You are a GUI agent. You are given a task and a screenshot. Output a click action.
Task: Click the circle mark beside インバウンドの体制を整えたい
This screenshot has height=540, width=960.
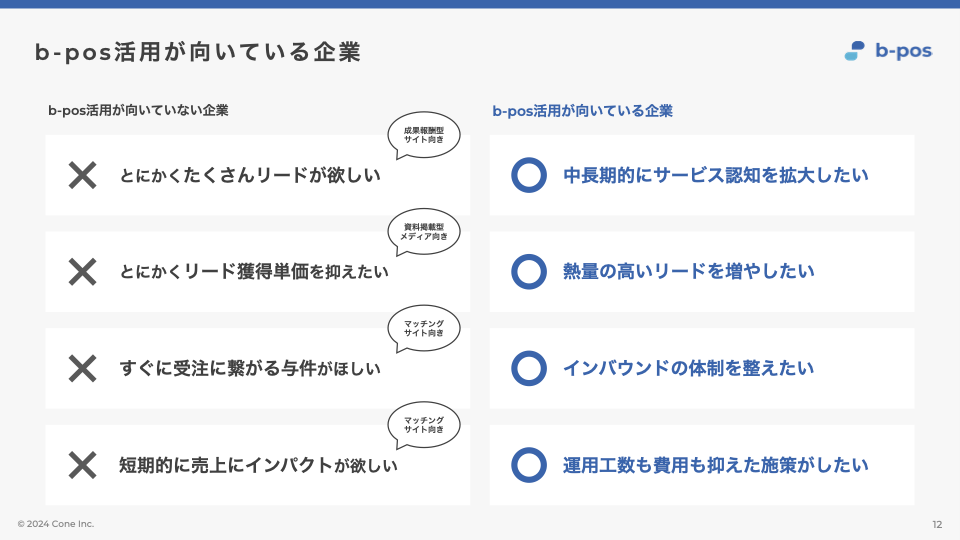[x=528, y=368]
